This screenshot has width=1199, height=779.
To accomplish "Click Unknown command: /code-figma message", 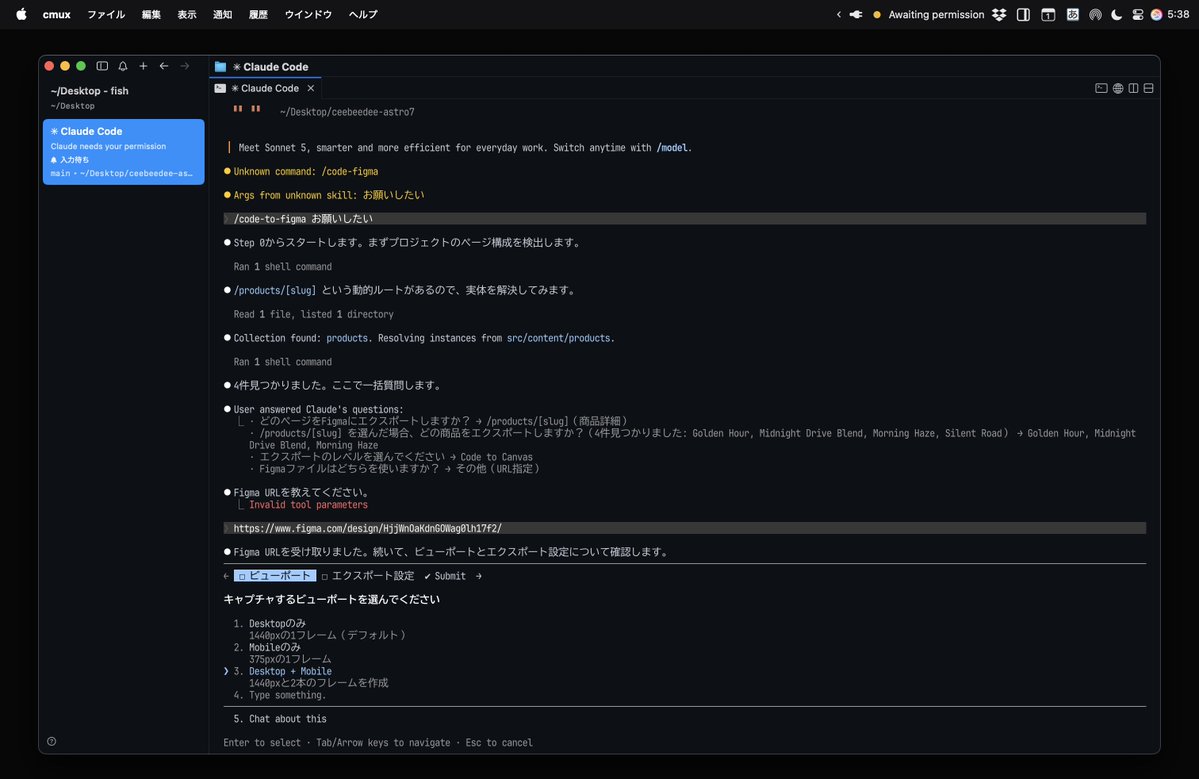I will coord(306,172).
